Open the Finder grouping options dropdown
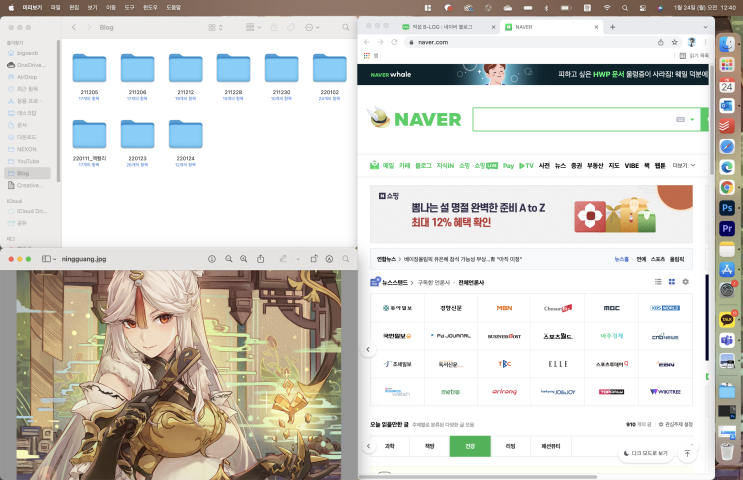The height and width of the screenshot is (480, 743). (x=254, y=27)
